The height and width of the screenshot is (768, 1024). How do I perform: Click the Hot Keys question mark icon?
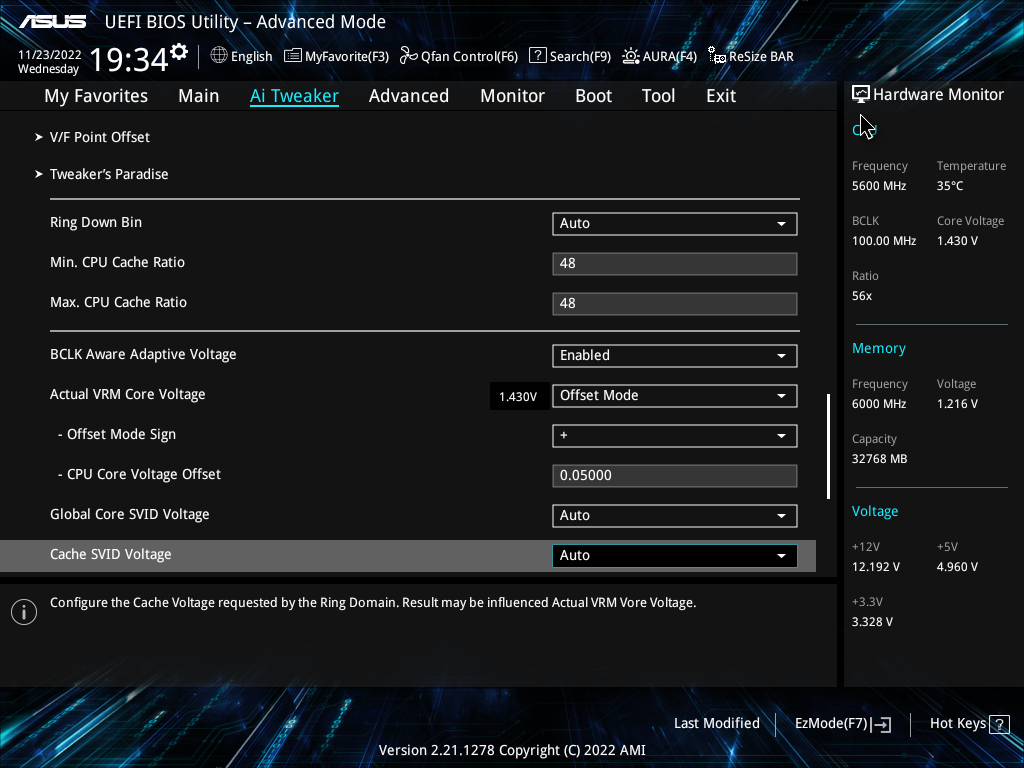click(x=999, y=724)
